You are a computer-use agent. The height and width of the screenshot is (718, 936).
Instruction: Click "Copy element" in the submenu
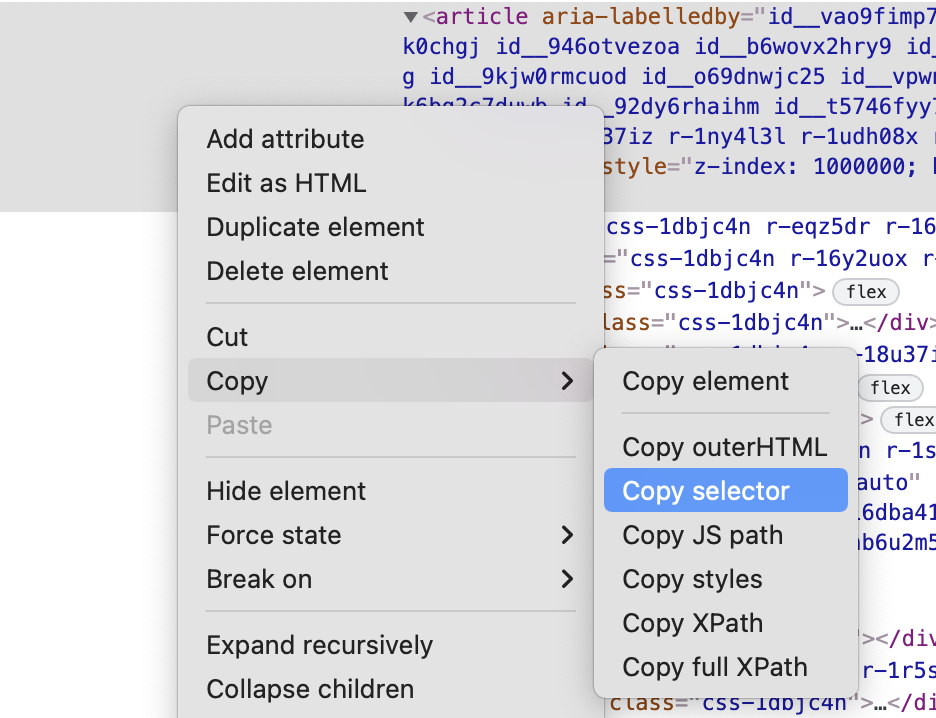tap(705, 381)
